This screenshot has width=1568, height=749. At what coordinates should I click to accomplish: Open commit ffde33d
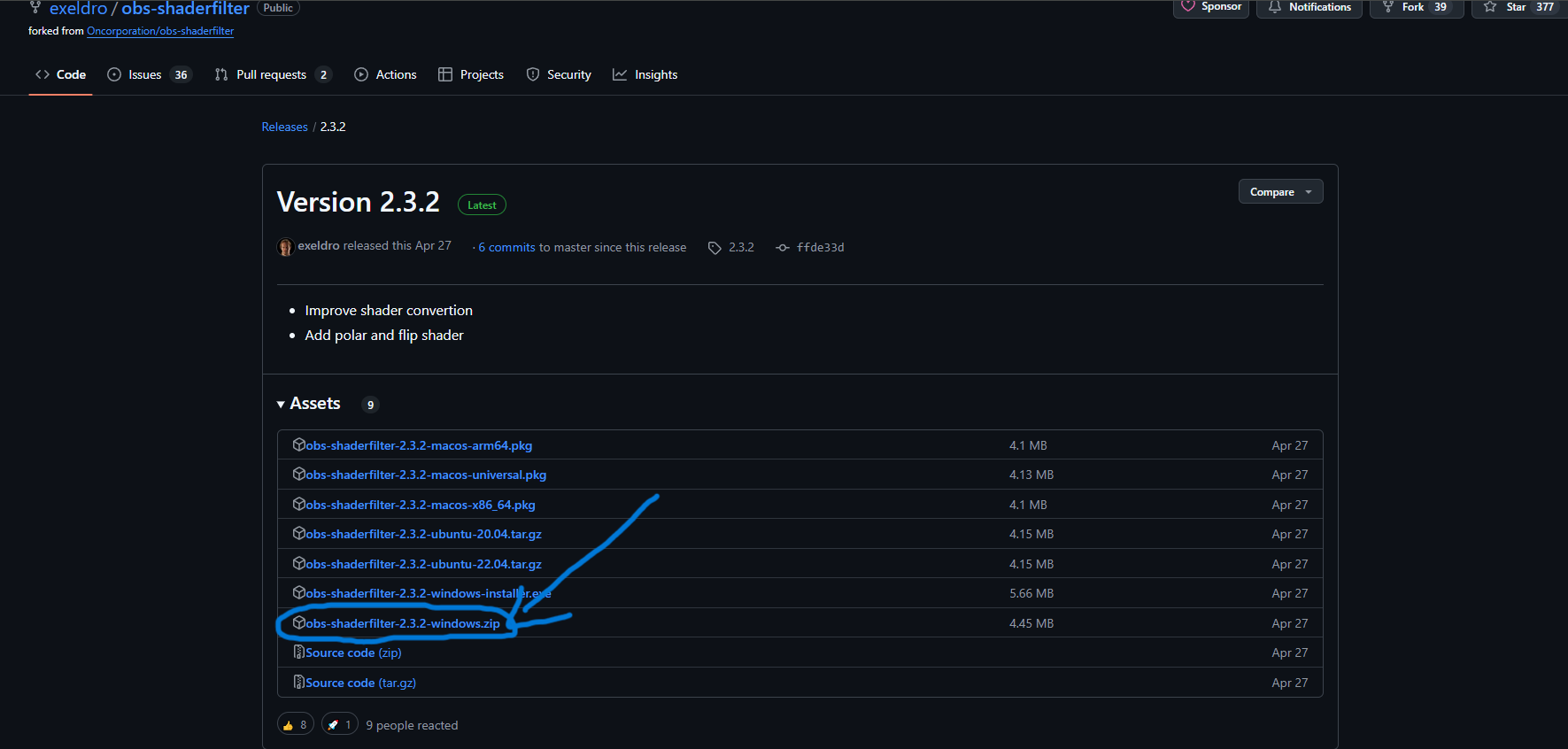pyautogui.click(x=820, y=248)
